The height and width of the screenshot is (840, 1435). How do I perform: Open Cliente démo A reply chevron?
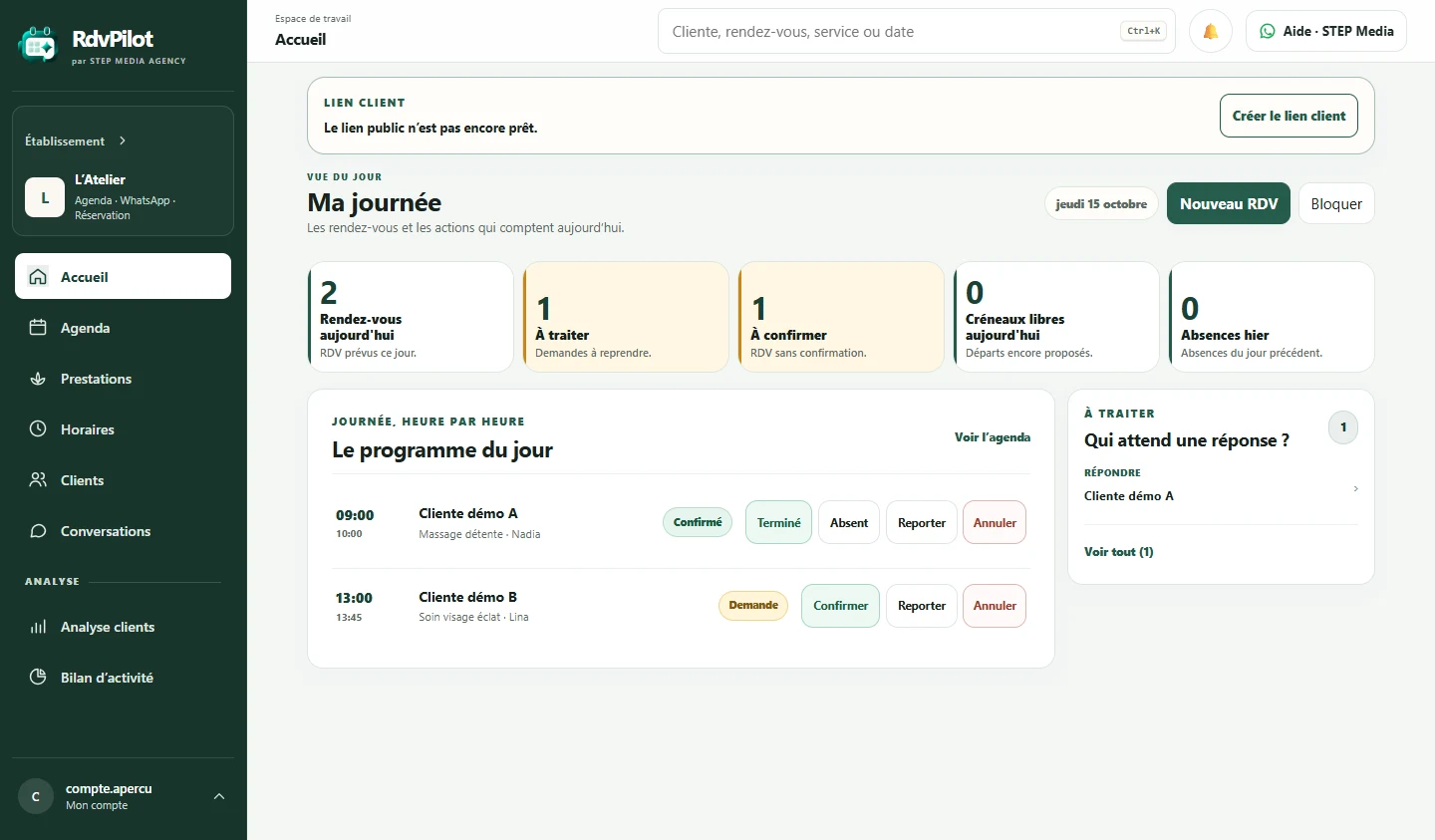tap(1356, 488)
